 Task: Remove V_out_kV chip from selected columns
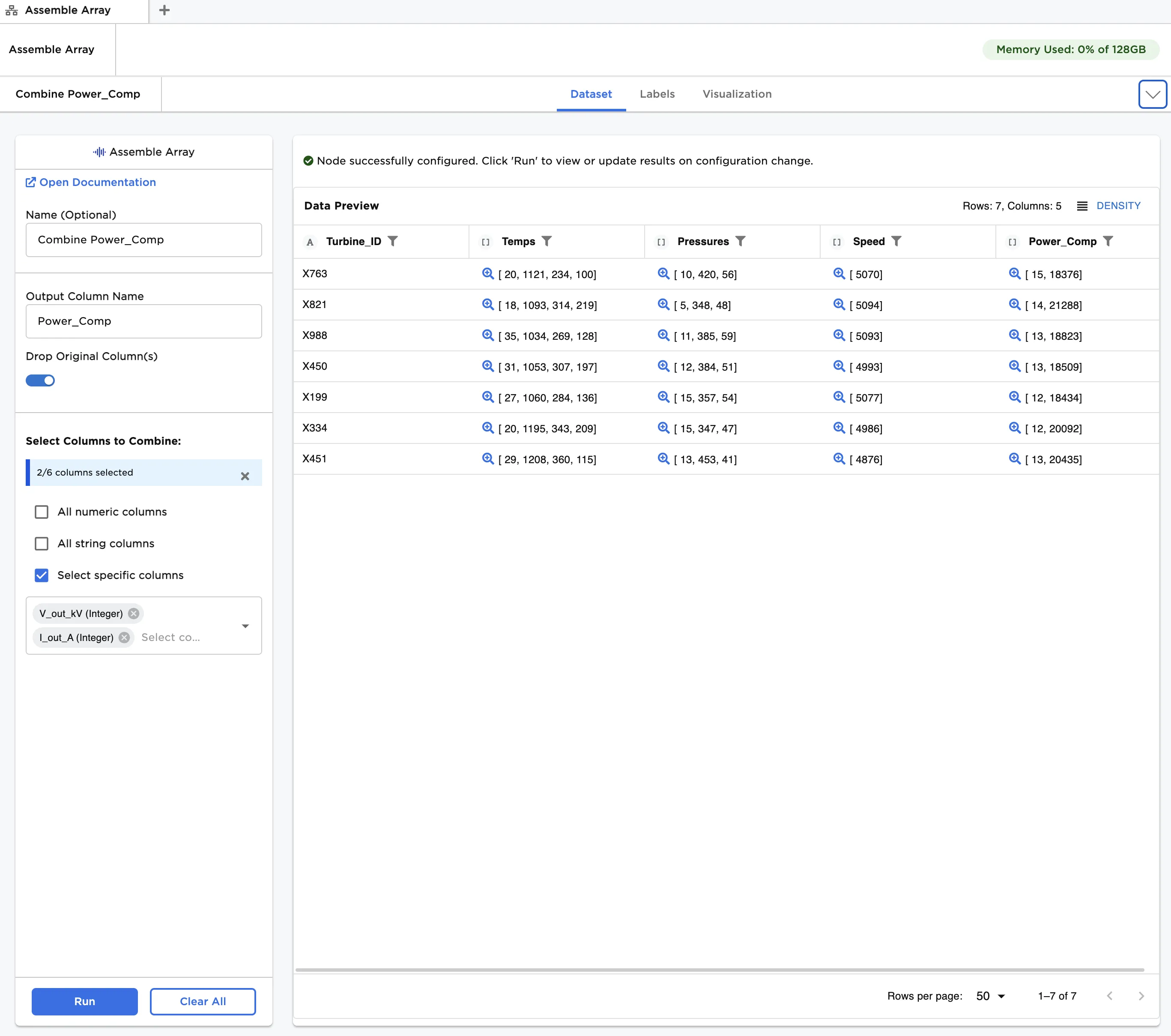pos(134,614)
